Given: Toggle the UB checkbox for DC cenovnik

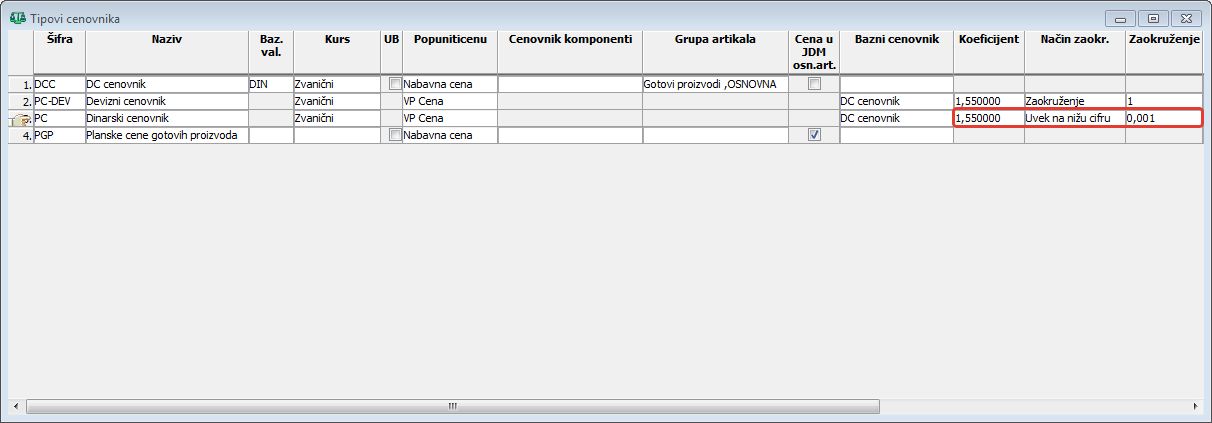Looking at the screenshot, I should coord(395,84).
